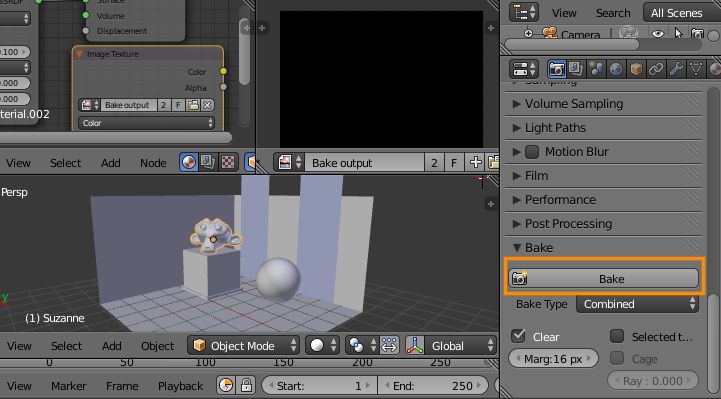Image resolution: width=721 pixels, height=399 pixels.
Task: Open Scene properties tab
Action: (x=596, y=69)
